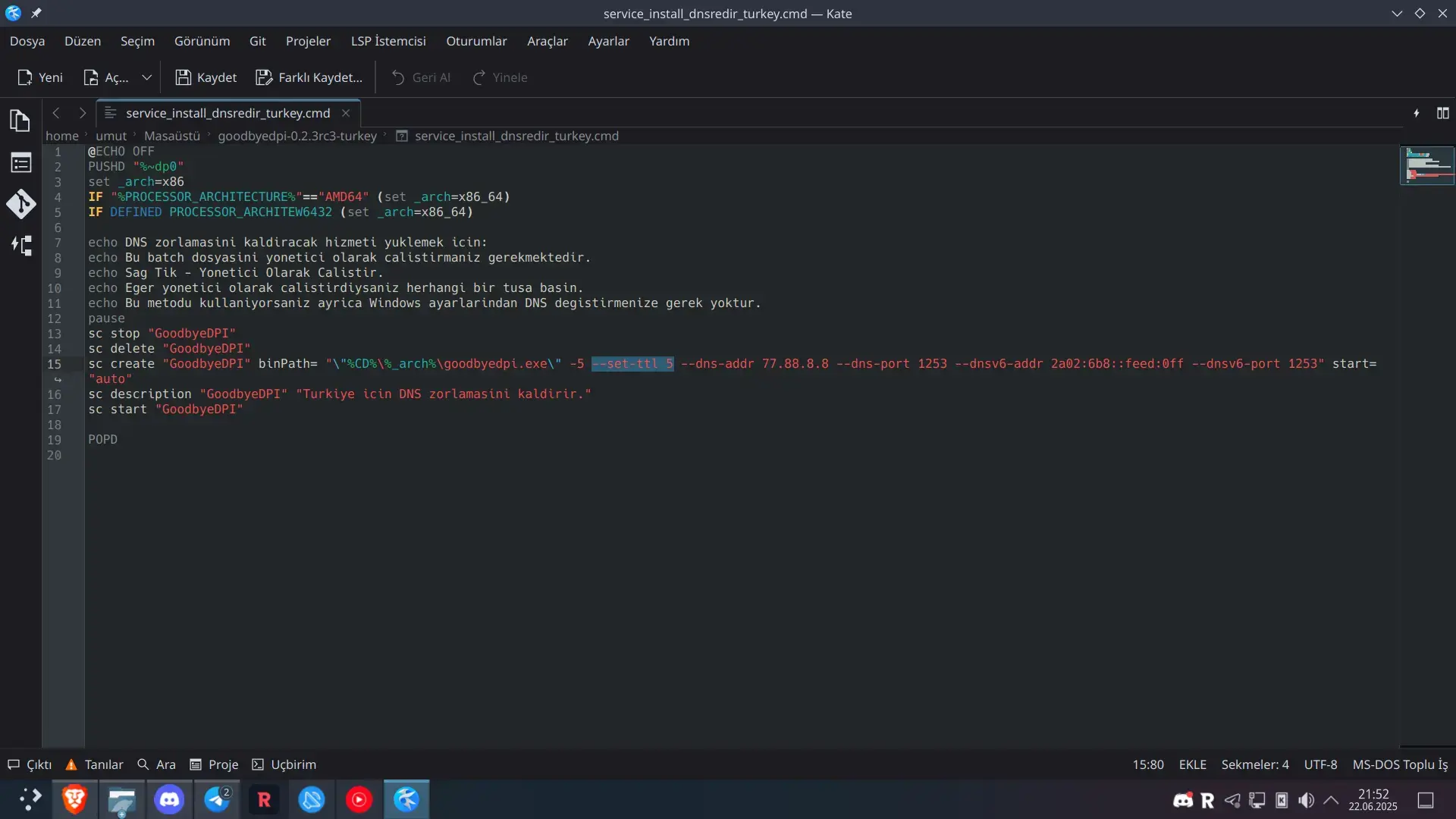This screenshot has height=819, width=1456.
Task: Click the line number 19 gutter
Action: pos(54,440)
